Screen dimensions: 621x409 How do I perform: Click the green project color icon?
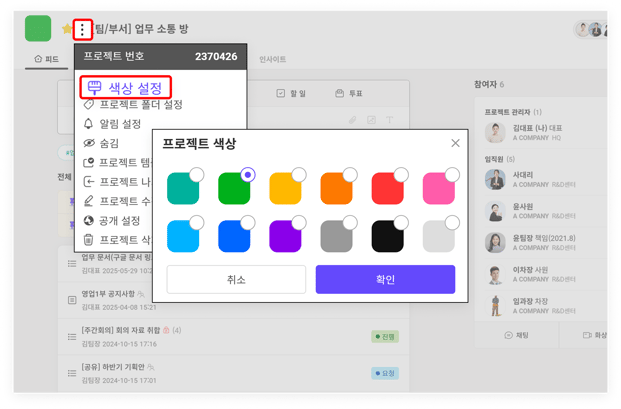point(38,29)
